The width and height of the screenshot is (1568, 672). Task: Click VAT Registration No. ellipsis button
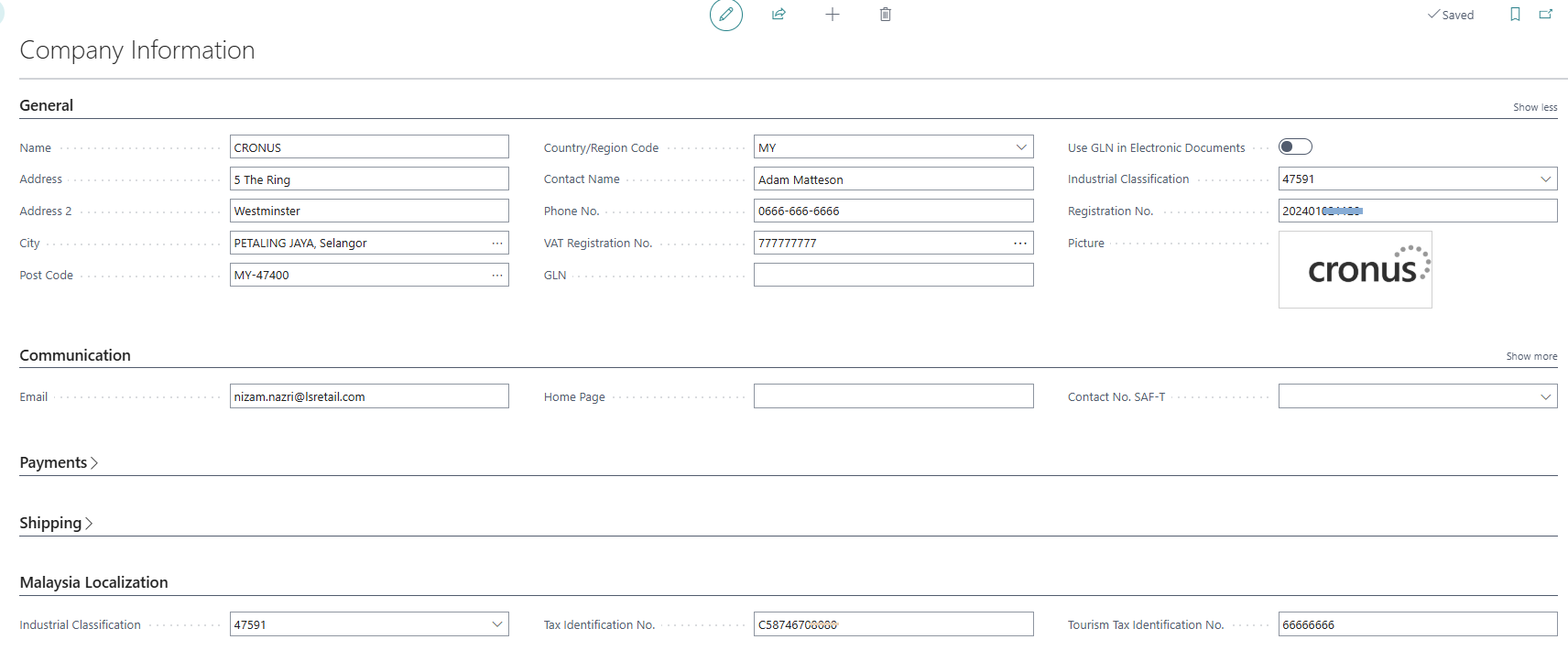[x=1019, y=244]
